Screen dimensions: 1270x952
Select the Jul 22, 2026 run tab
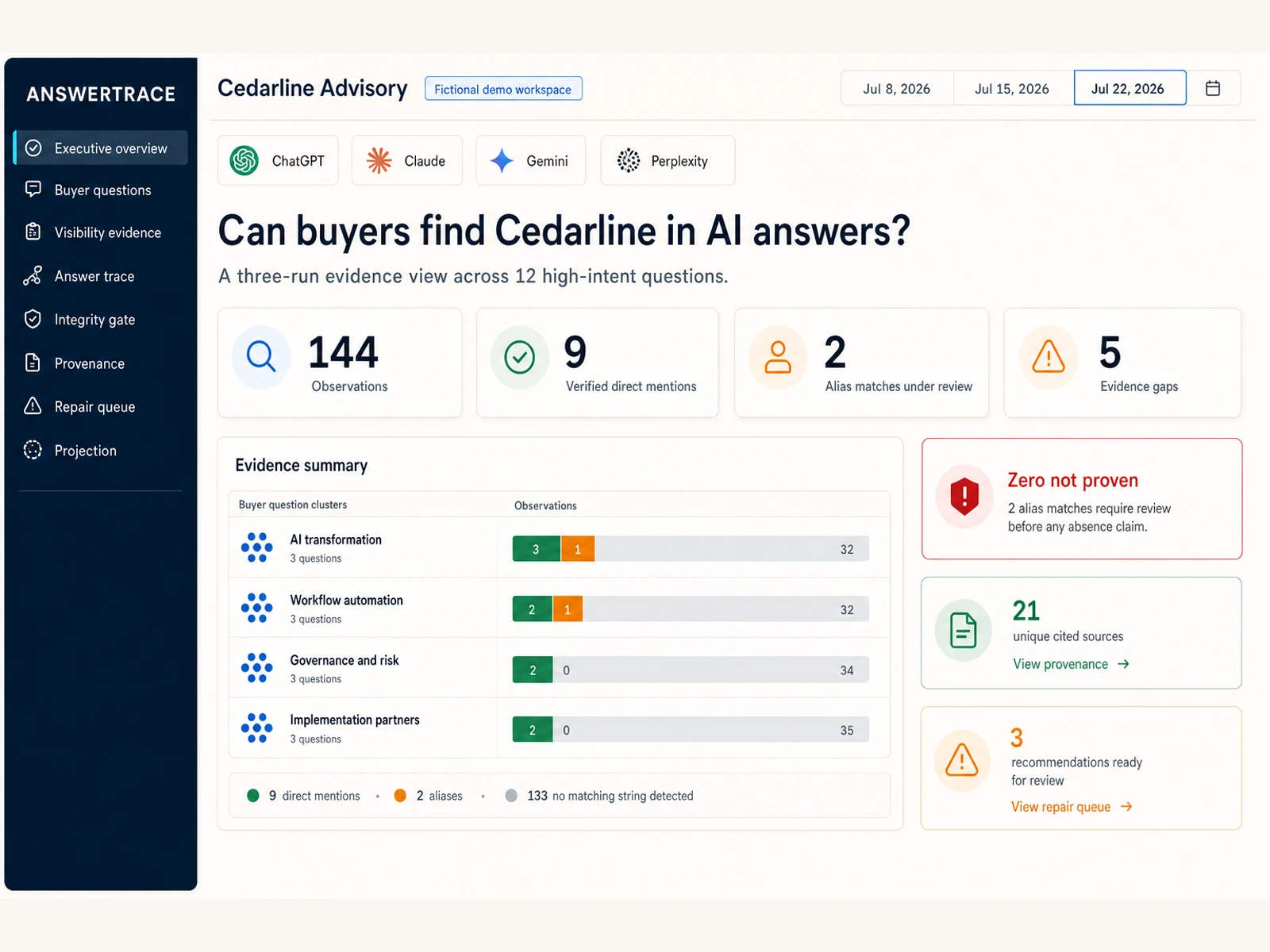coord(1130,88)
